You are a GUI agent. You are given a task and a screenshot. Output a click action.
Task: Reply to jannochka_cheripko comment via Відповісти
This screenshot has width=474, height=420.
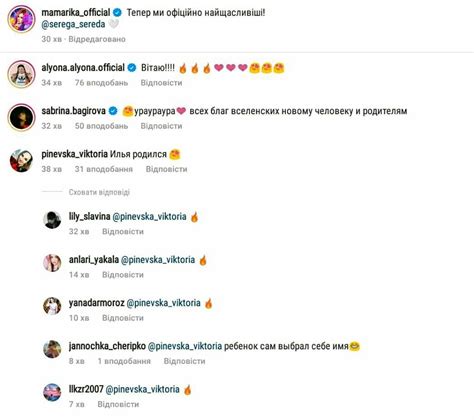(x=184, y=361)
